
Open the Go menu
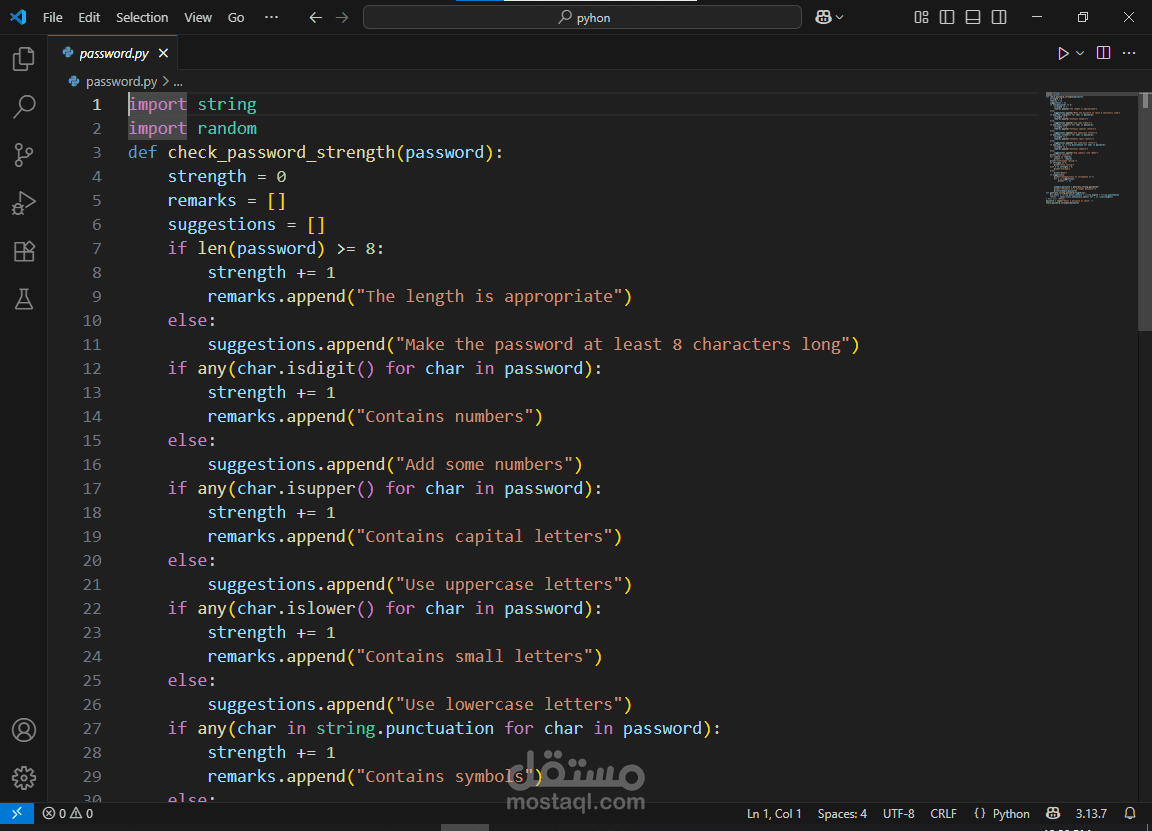click(236, 17)
